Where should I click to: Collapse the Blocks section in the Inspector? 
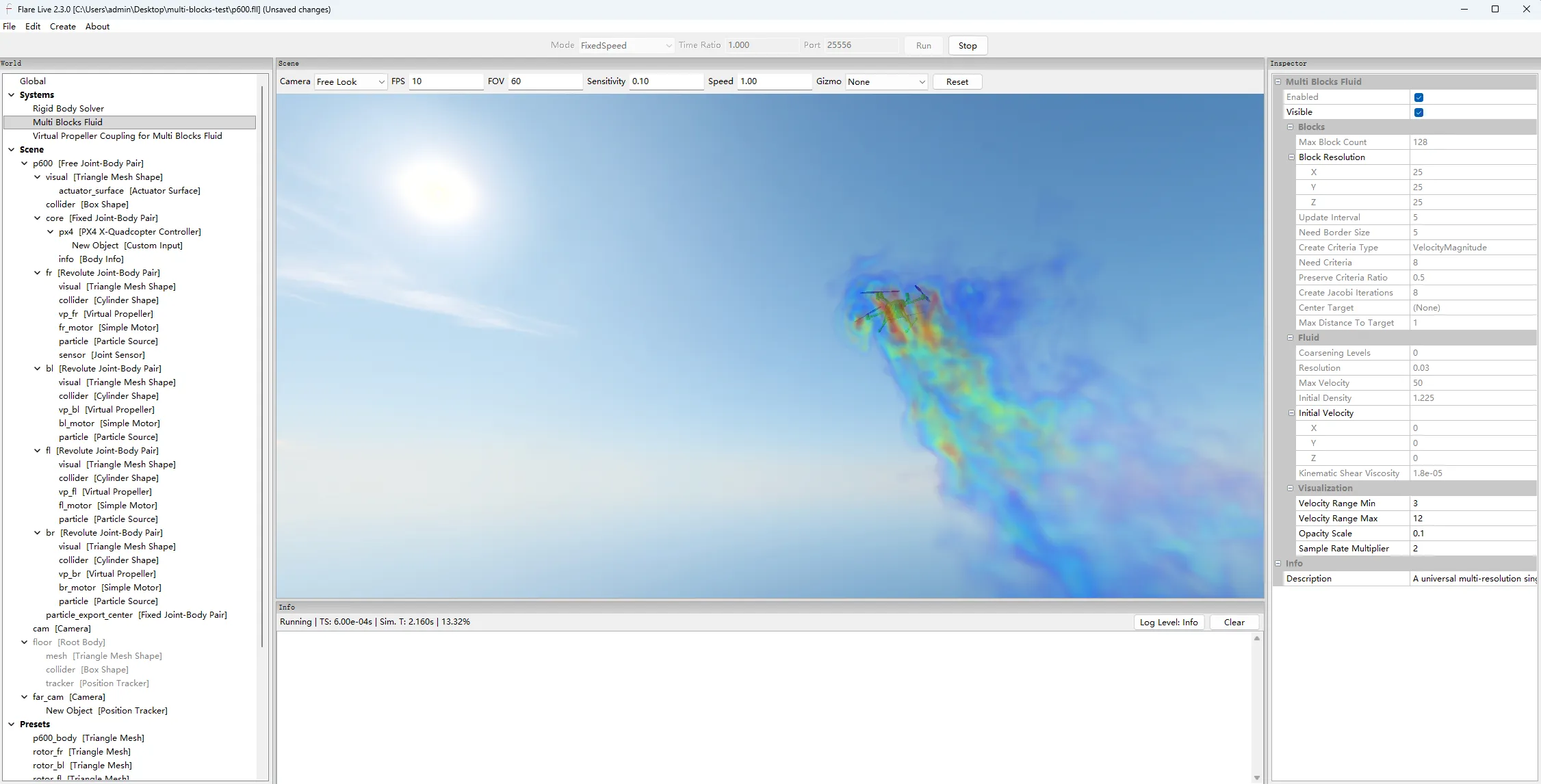click(1291, 127)
